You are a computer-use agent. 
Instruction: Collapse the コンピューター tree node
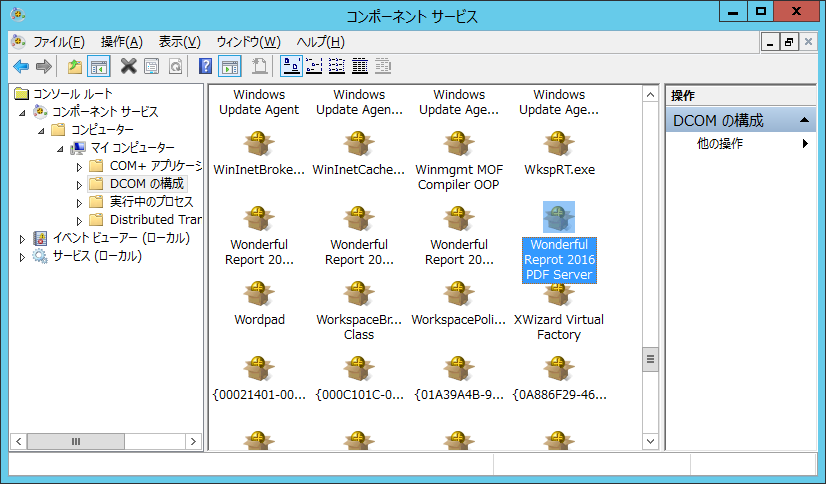pos(41,131)
